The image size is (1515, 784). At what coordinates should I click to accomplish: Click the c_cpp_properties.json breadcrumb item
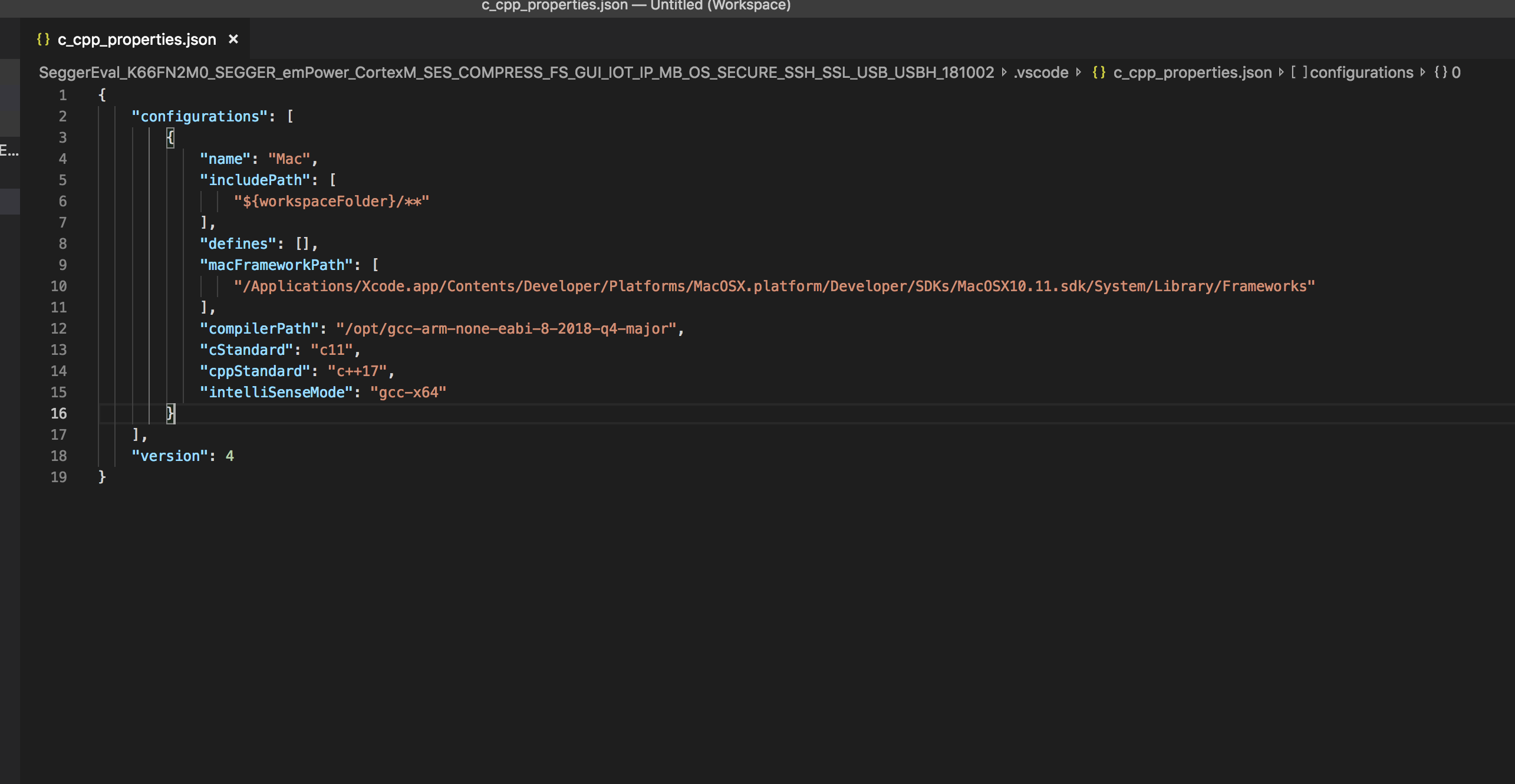coord(1192,73)
